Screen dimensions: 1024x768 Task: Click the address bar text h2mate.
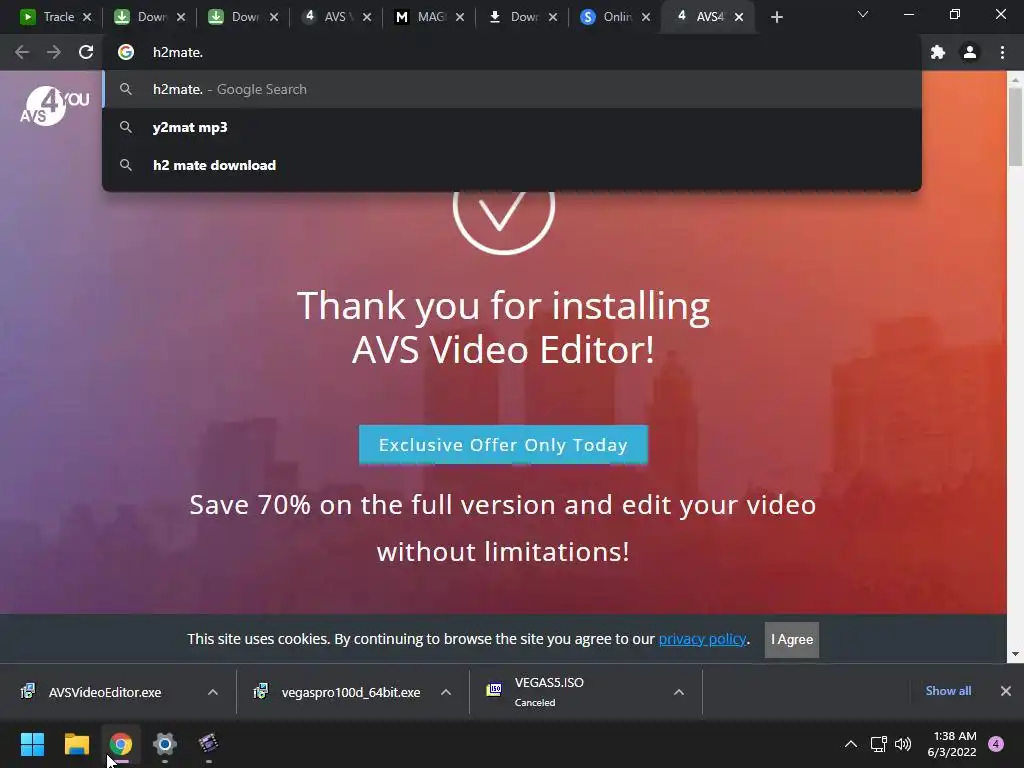[178, 52]
